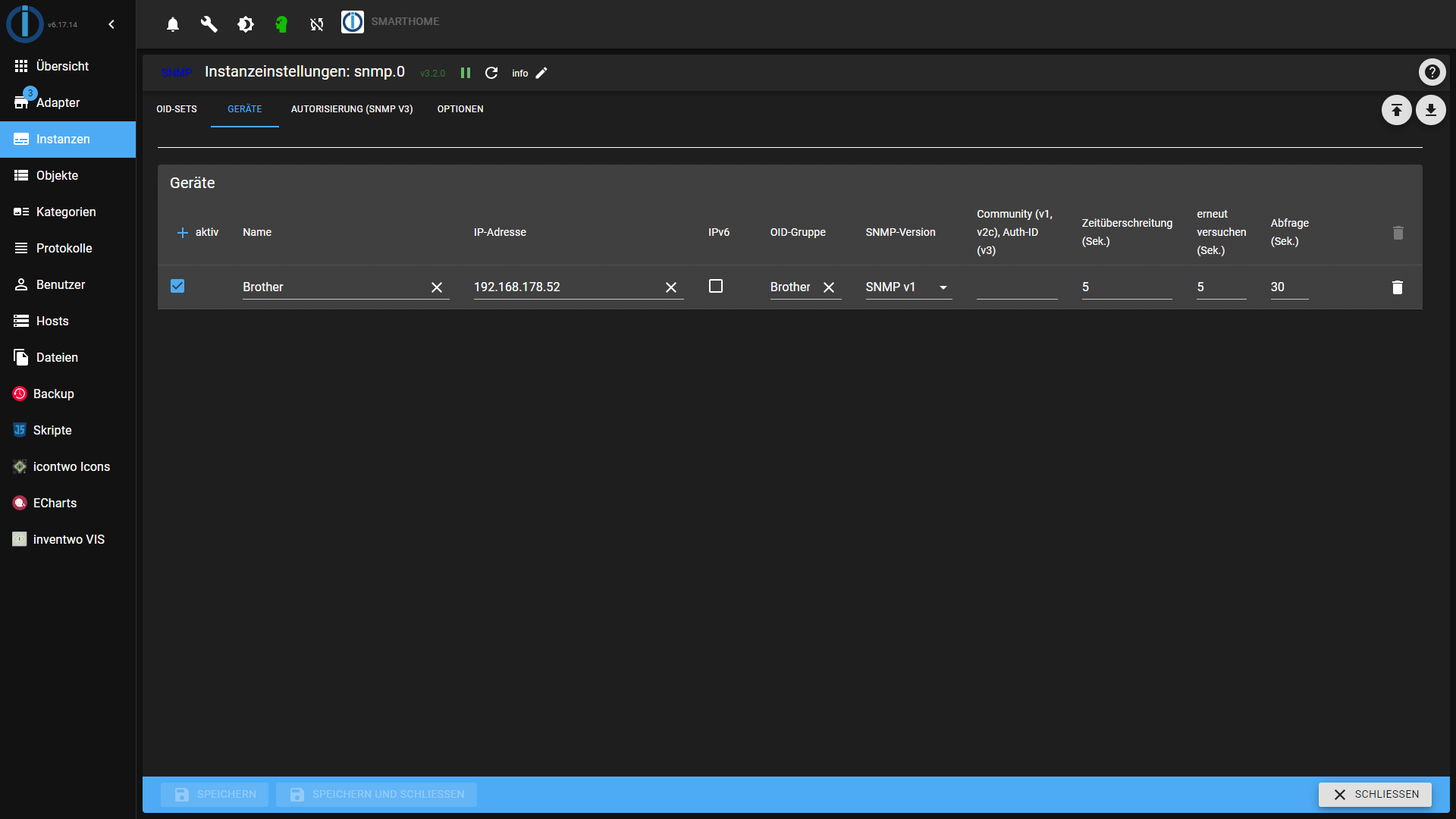This screenshot has height=819, width=1456.
Task: Click the download configuration icon button
Action: (1430, 110)
